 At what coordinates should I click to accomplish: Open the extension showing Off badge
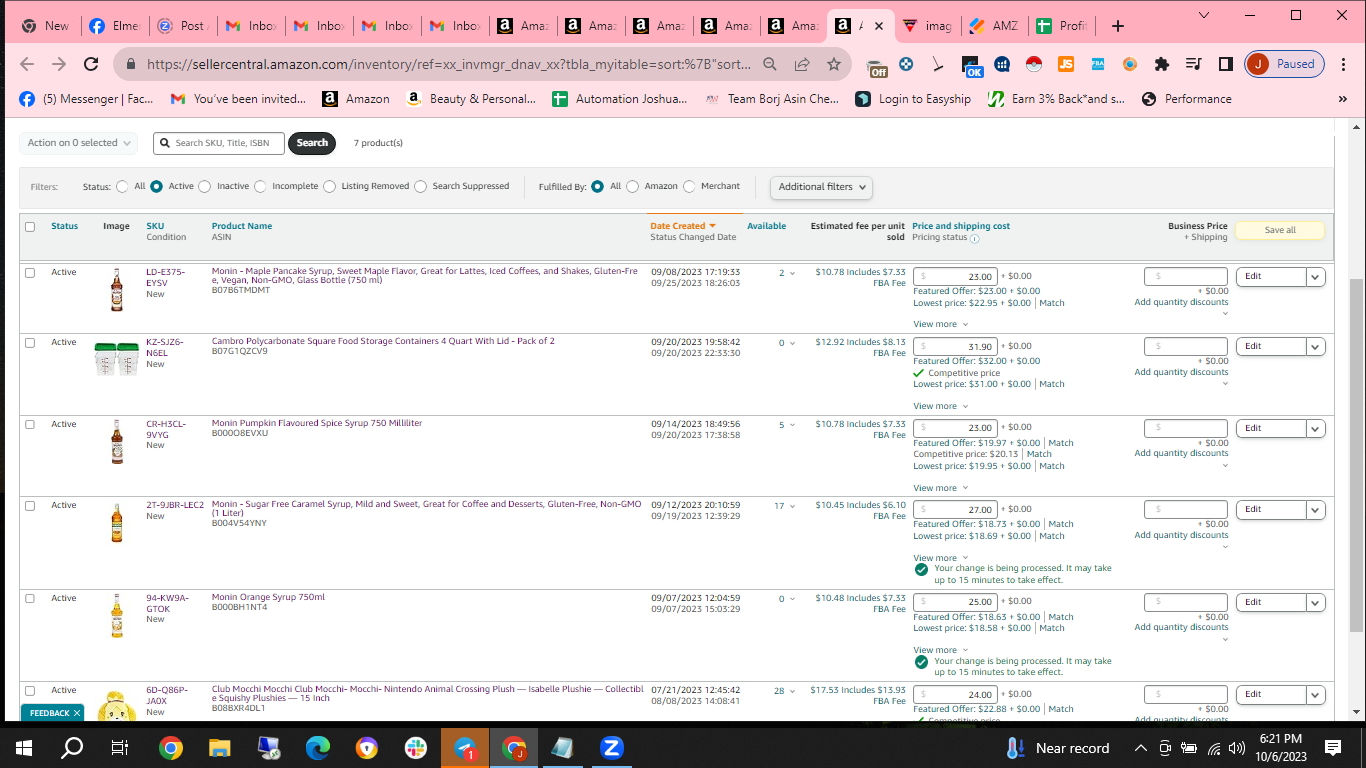(877, 66)
